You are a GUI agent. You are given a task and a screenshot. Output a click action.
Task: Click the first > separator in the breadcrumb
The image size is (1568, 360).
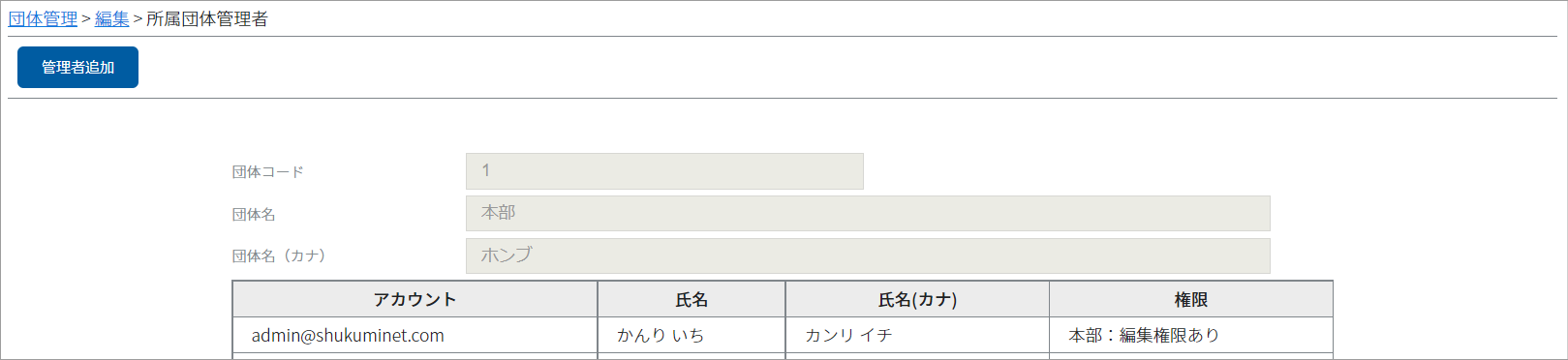coord(86,19)
